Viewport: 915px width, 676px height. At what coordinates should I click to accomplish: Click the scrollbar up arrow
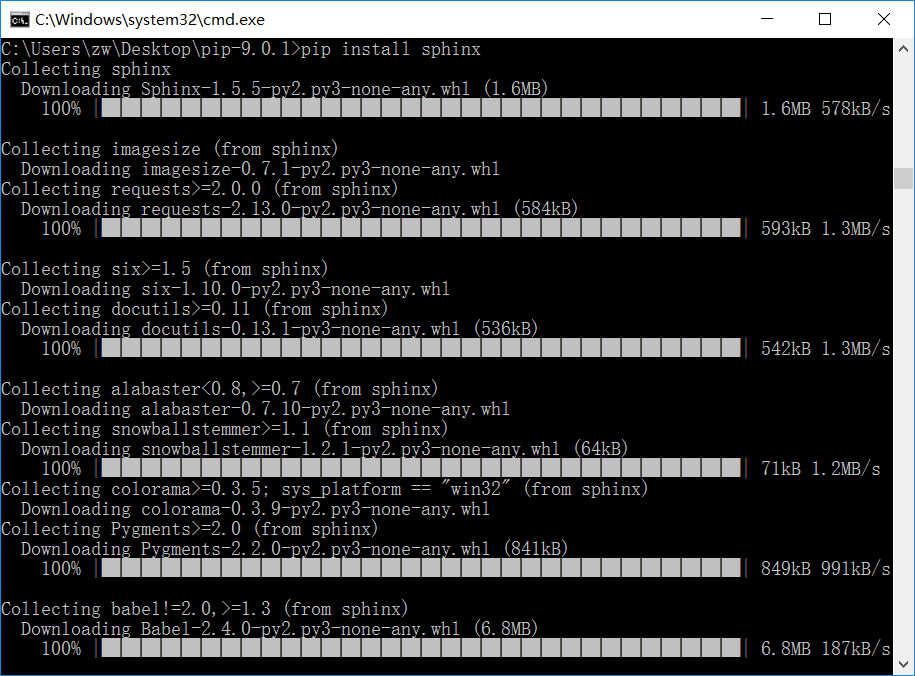point(903,49)
